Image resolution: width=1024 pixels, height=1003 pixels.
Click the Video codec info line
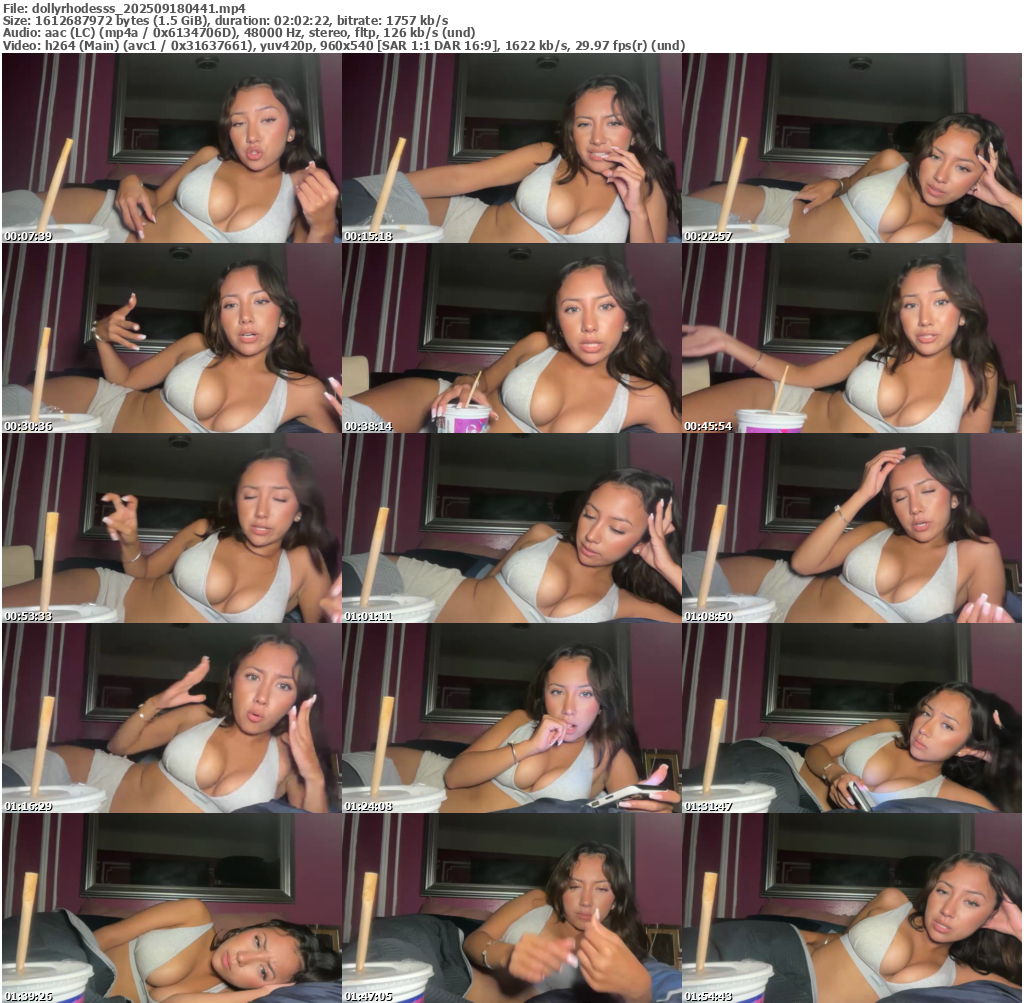343,45
